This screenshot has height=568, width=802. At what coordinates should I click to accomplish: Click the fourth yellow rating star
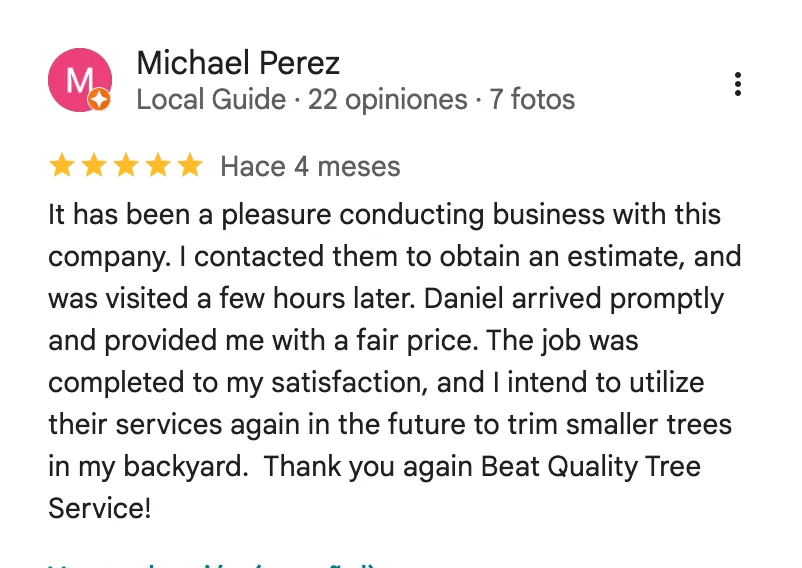click(x=159, y=166)
